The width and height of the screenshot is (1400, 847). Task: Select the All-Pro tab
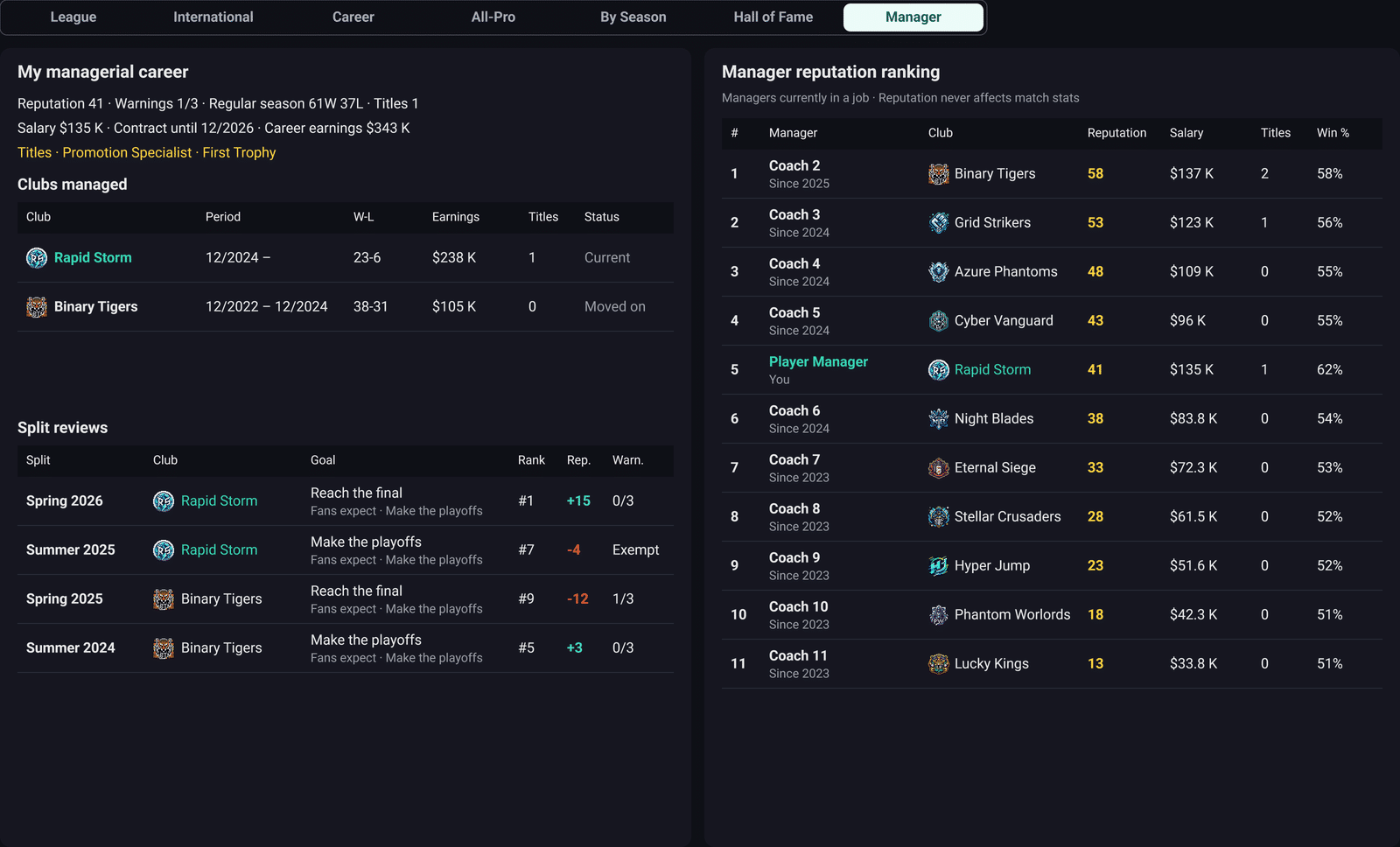(x=493, y=17)
